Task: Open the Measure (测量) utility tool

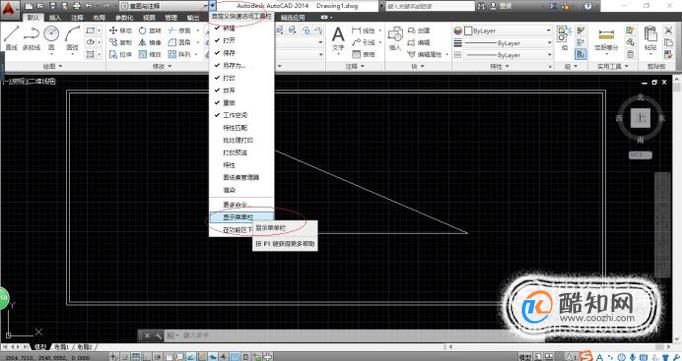Action: pos(606,39)
